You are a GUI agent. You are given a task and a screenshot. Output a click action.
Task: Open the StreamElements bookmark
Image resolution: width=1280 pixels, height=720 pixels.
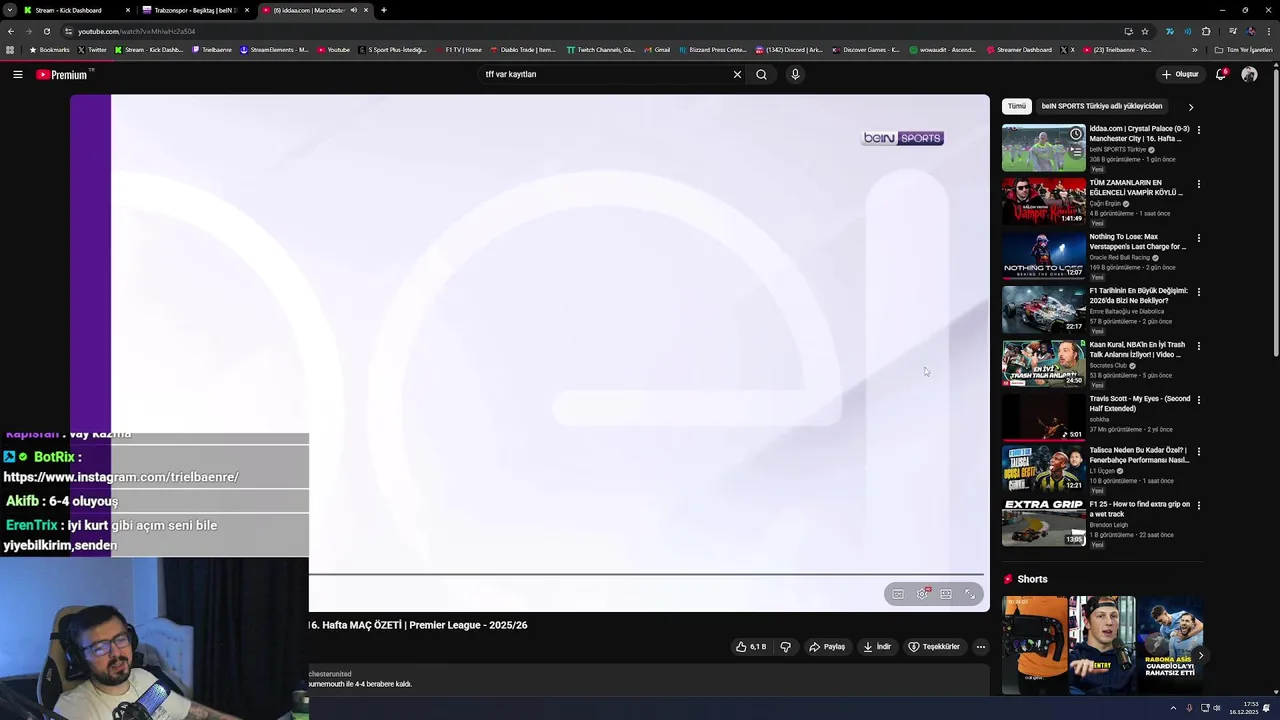[275, 50]
